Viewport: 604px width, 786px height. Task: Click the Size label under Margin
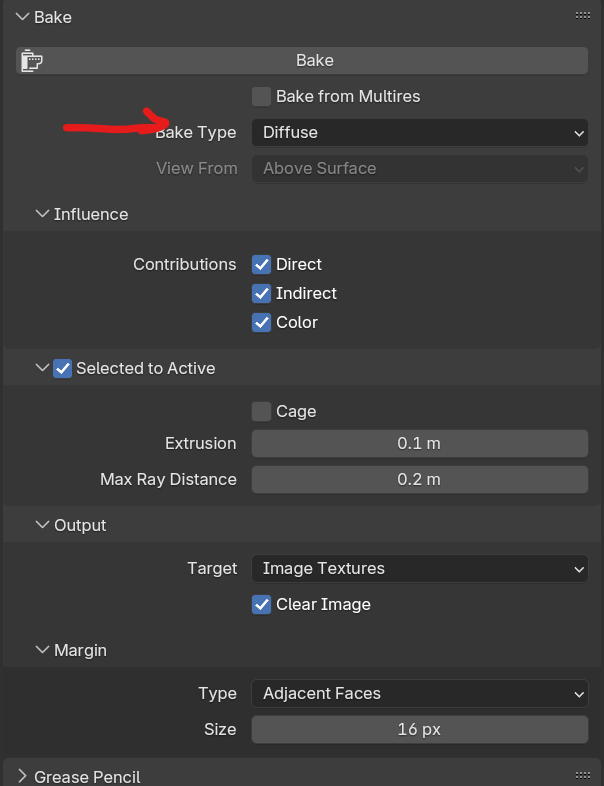220,729
